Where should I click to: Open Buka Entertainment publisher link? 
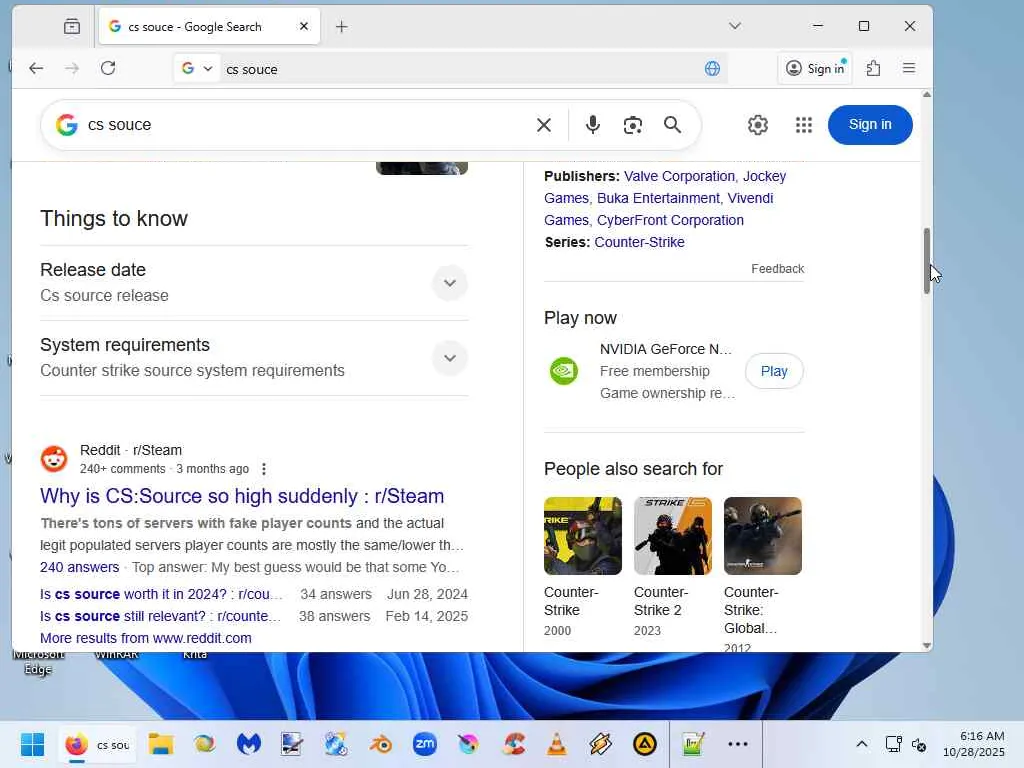click(x=658, y=198)
